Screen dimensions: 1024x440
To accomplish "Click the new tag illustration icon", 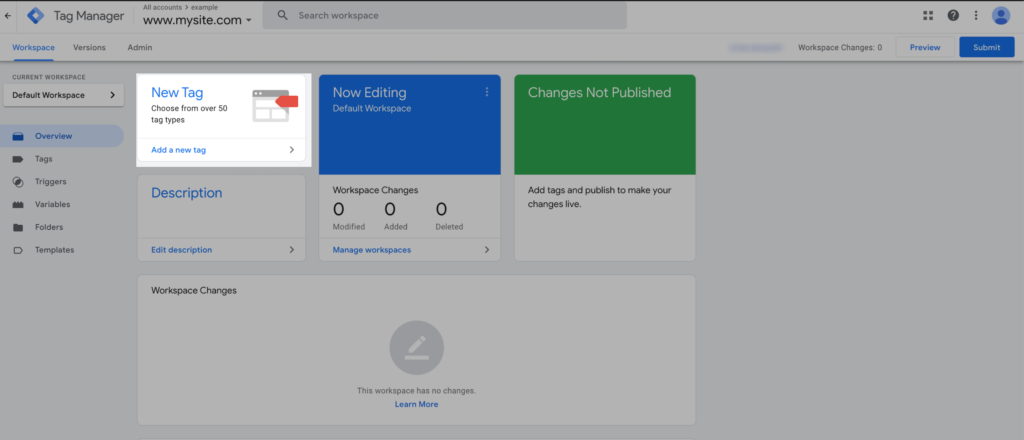I will [271, 105].
